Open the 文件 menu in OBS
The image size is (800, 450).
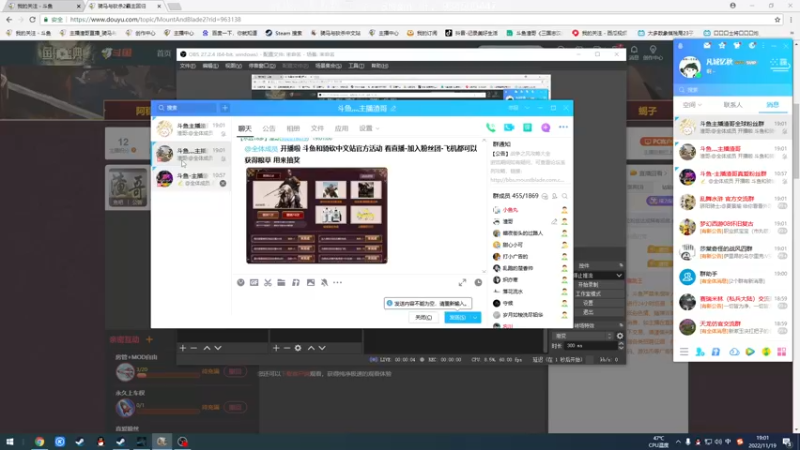187,66
